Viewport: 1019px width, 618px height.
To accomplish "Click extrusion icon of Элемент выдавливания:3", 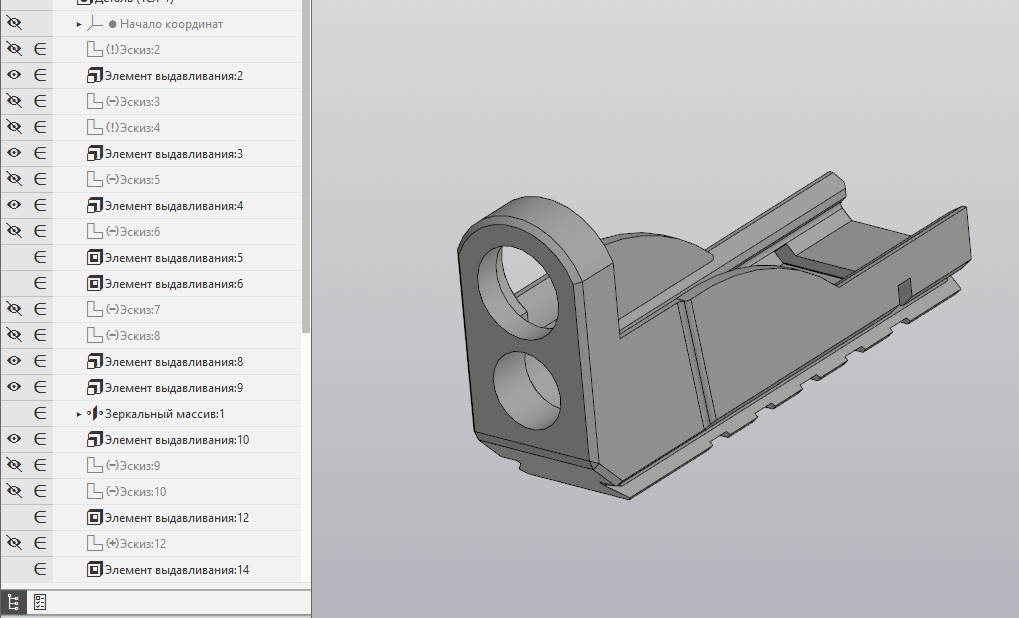I will click(x=95, y=153).
